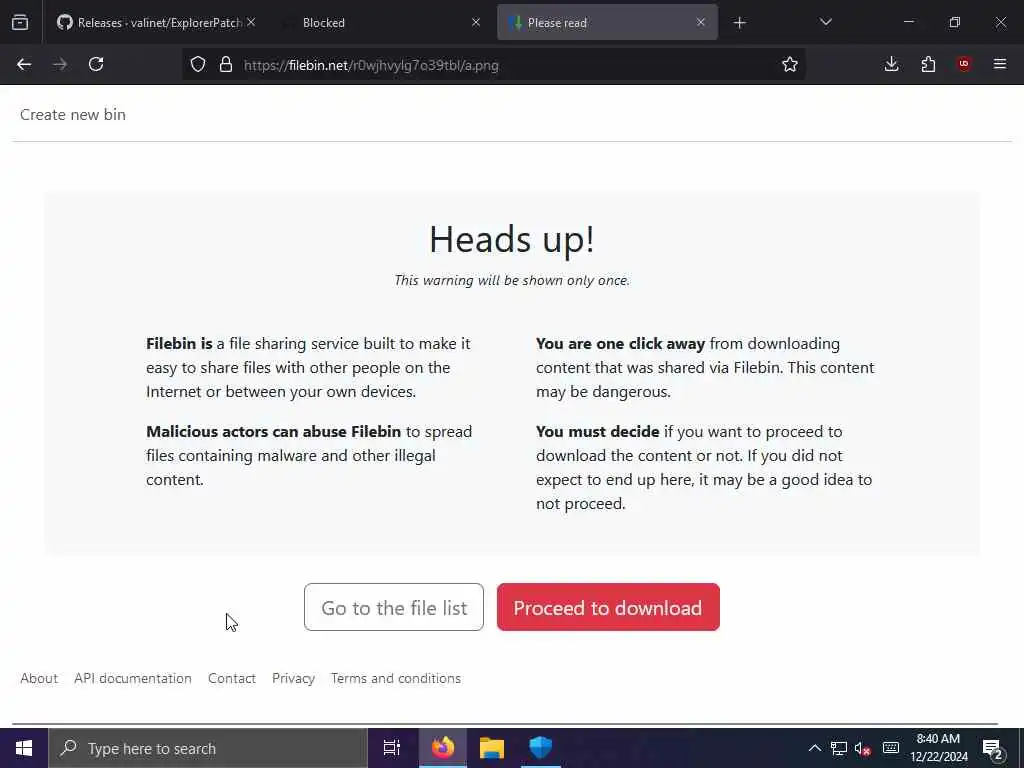Go back to previous page

pyautogui.click(x=24, y=64)
